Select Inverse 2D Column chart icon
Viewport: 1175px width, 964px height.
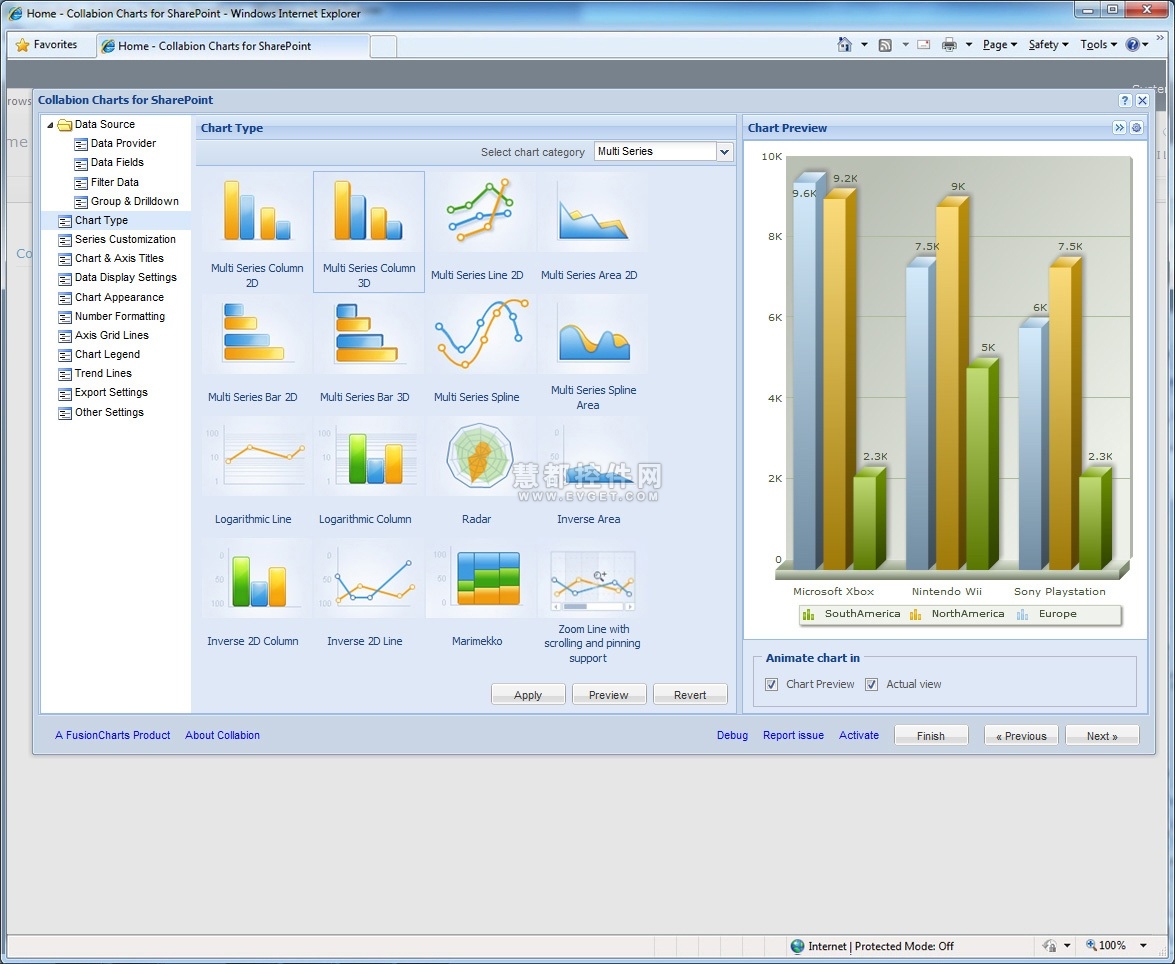coord(255,579)
